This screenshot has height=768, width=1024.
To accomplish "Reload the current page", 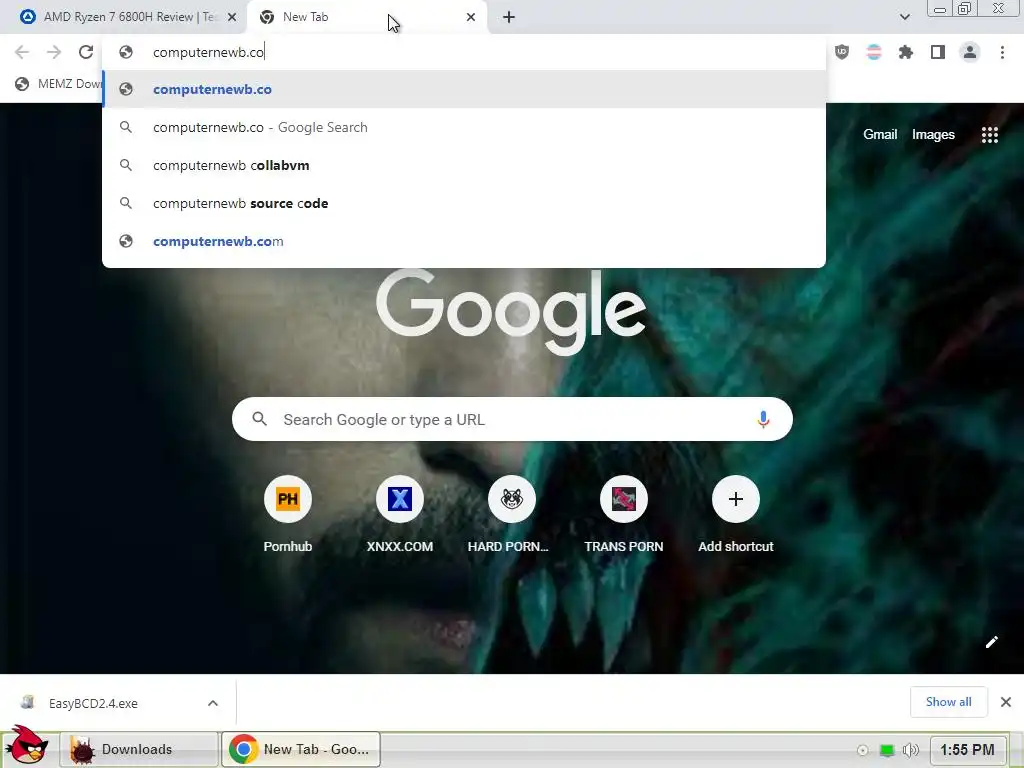I will coord(86,52).
